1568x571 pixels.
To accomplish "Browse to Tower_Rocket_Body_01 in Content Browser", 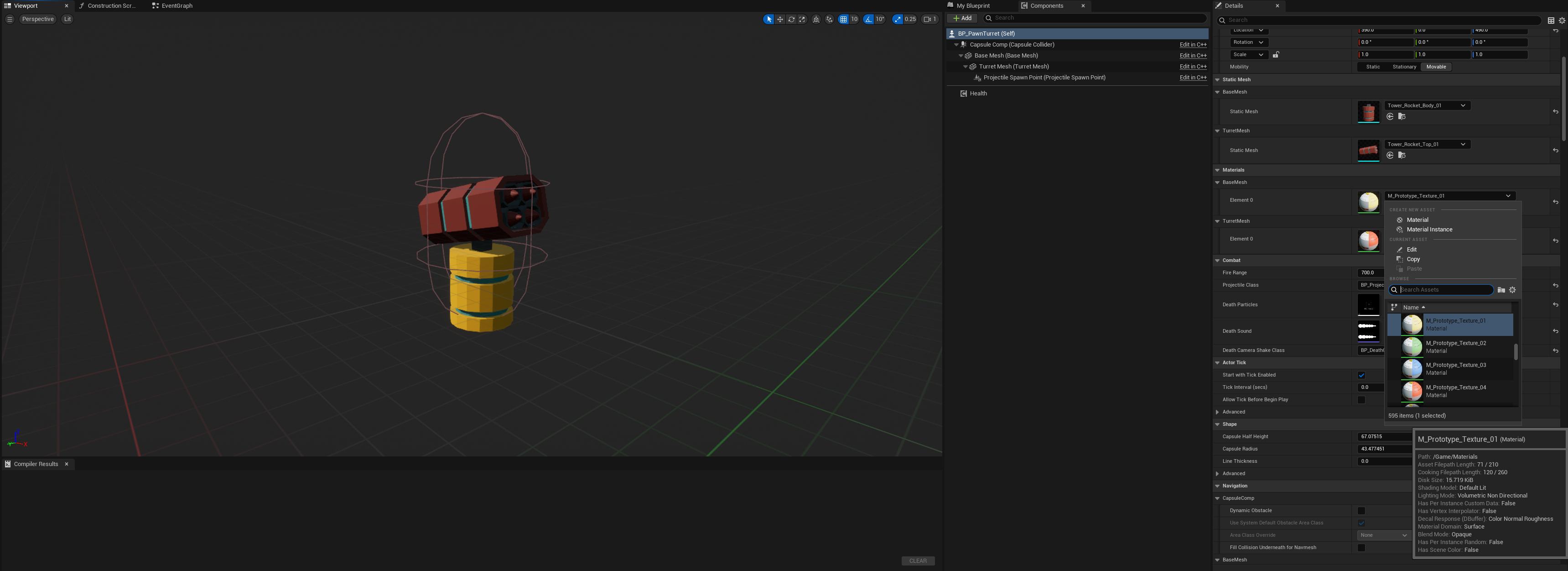I will pos(1402,117).
